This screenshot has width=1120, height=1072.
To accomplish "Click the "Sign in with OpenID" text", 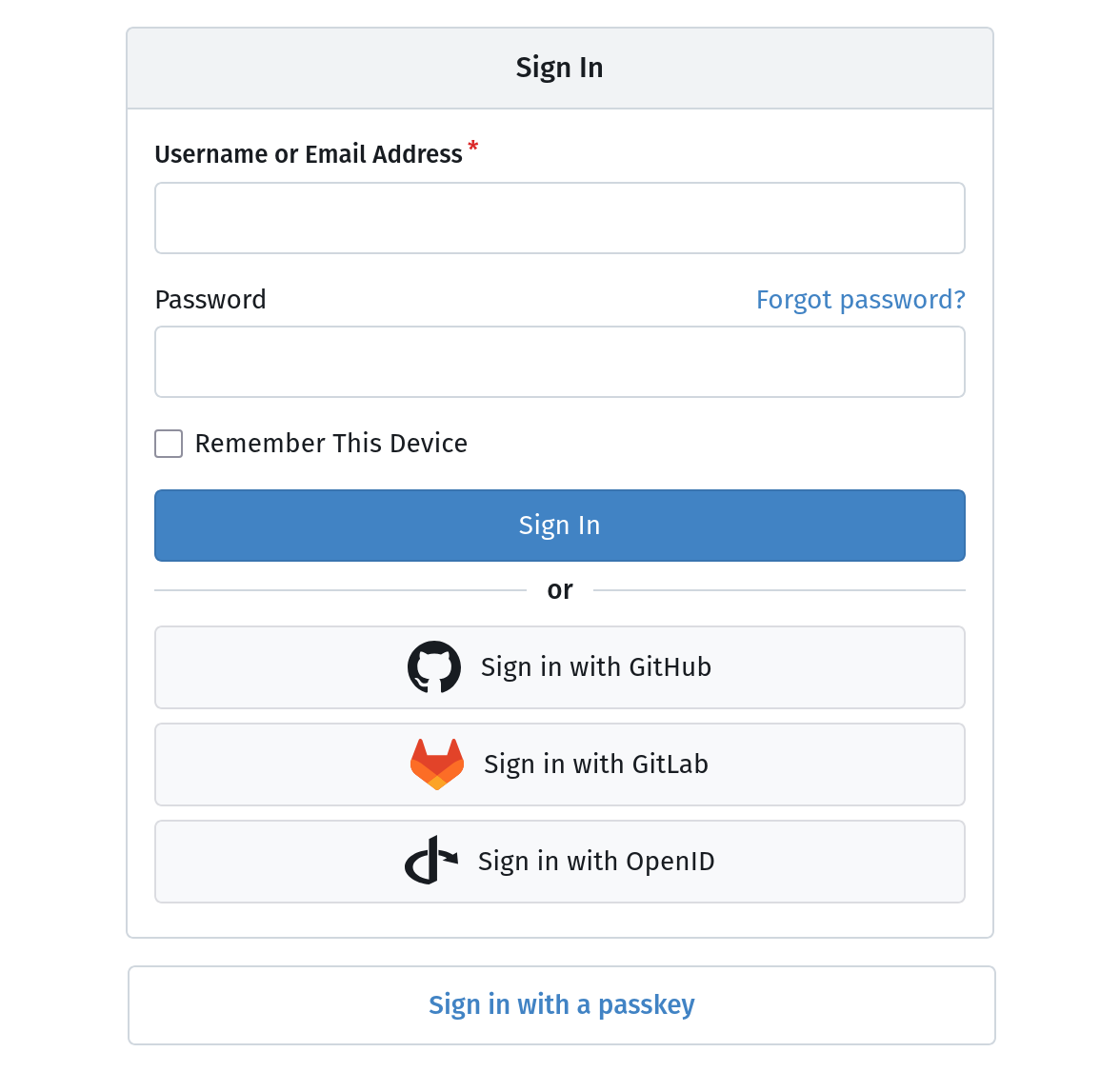I will (x=595, y=862).
